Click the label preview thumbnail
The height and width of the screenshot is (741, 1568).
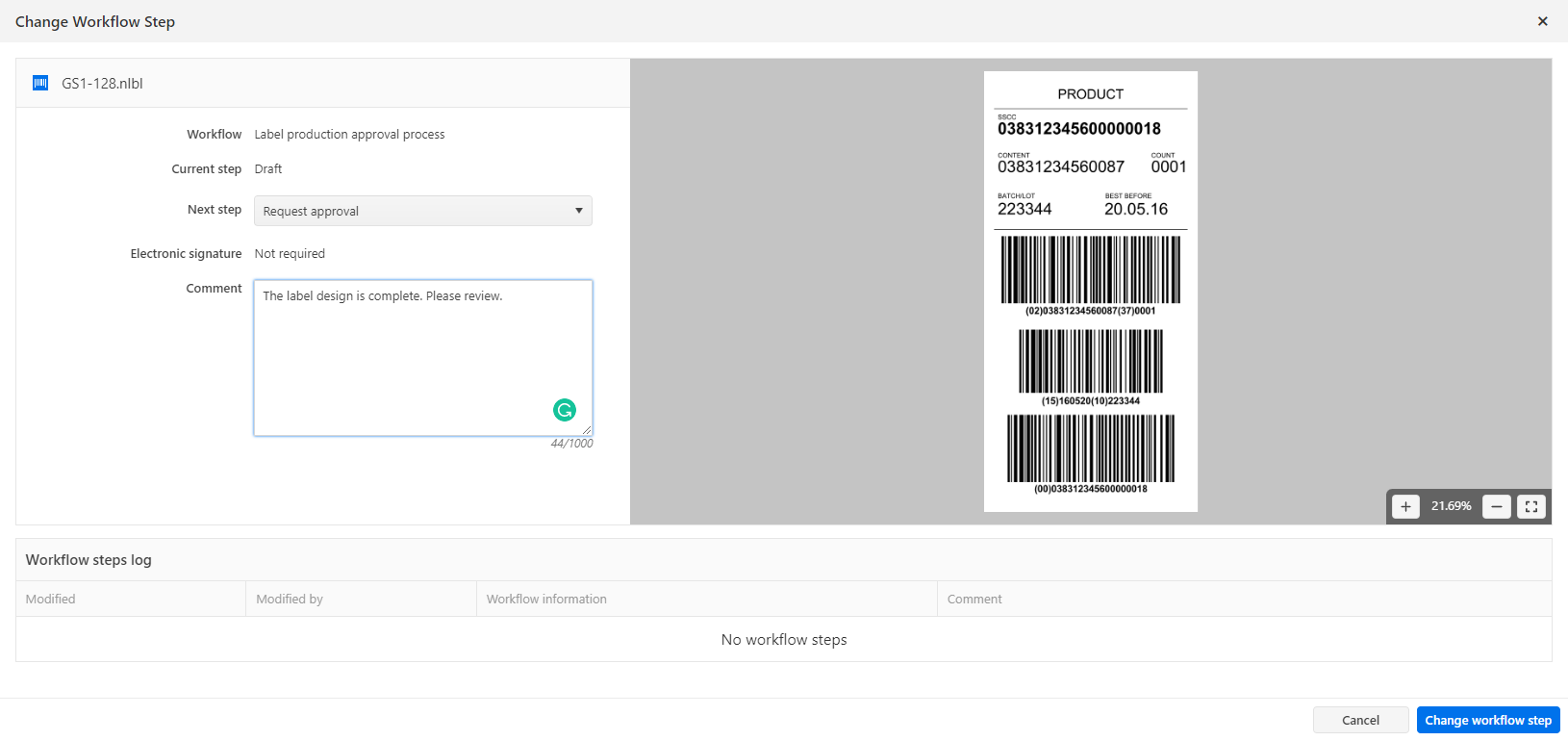tap(1091, 292)
